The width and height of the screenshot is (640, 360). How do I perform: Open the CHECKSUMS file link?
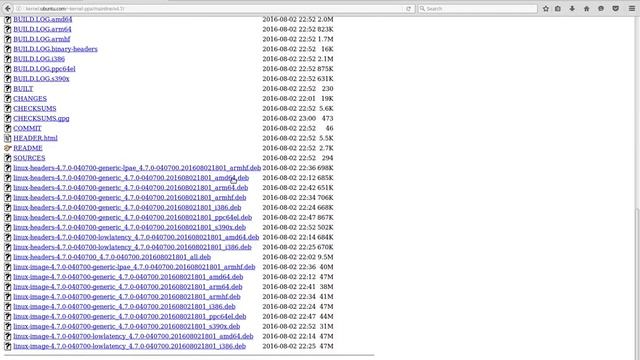pos(35,109)
